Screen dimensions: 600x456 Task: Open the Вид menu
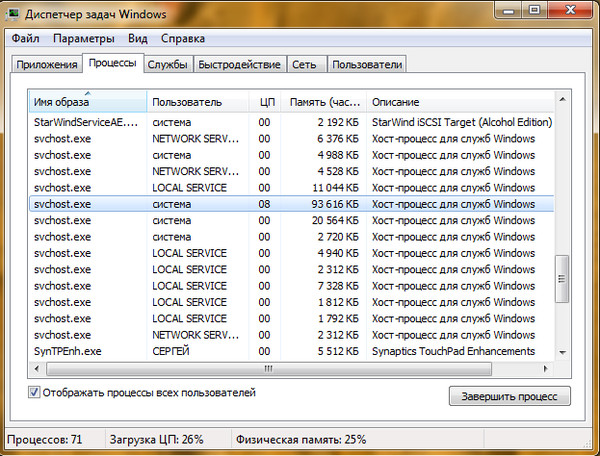point(137,39)
